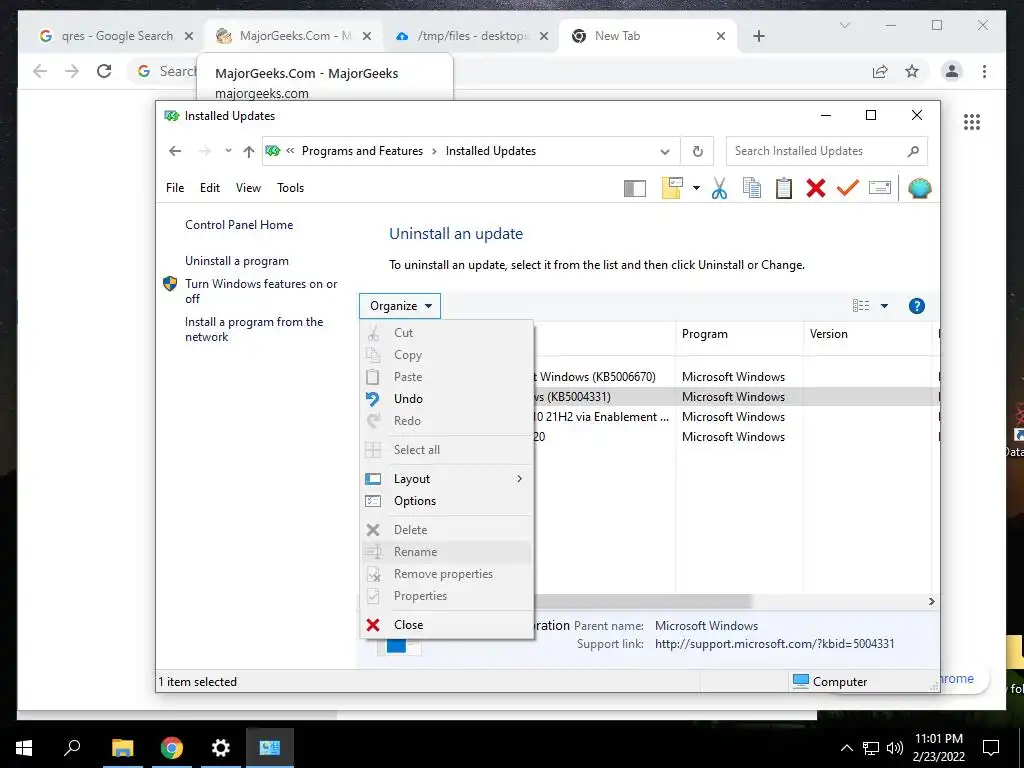Viewport: 1024px width, 768px height.
Task: Sort by Version column header
Action: tap(867, 334)
